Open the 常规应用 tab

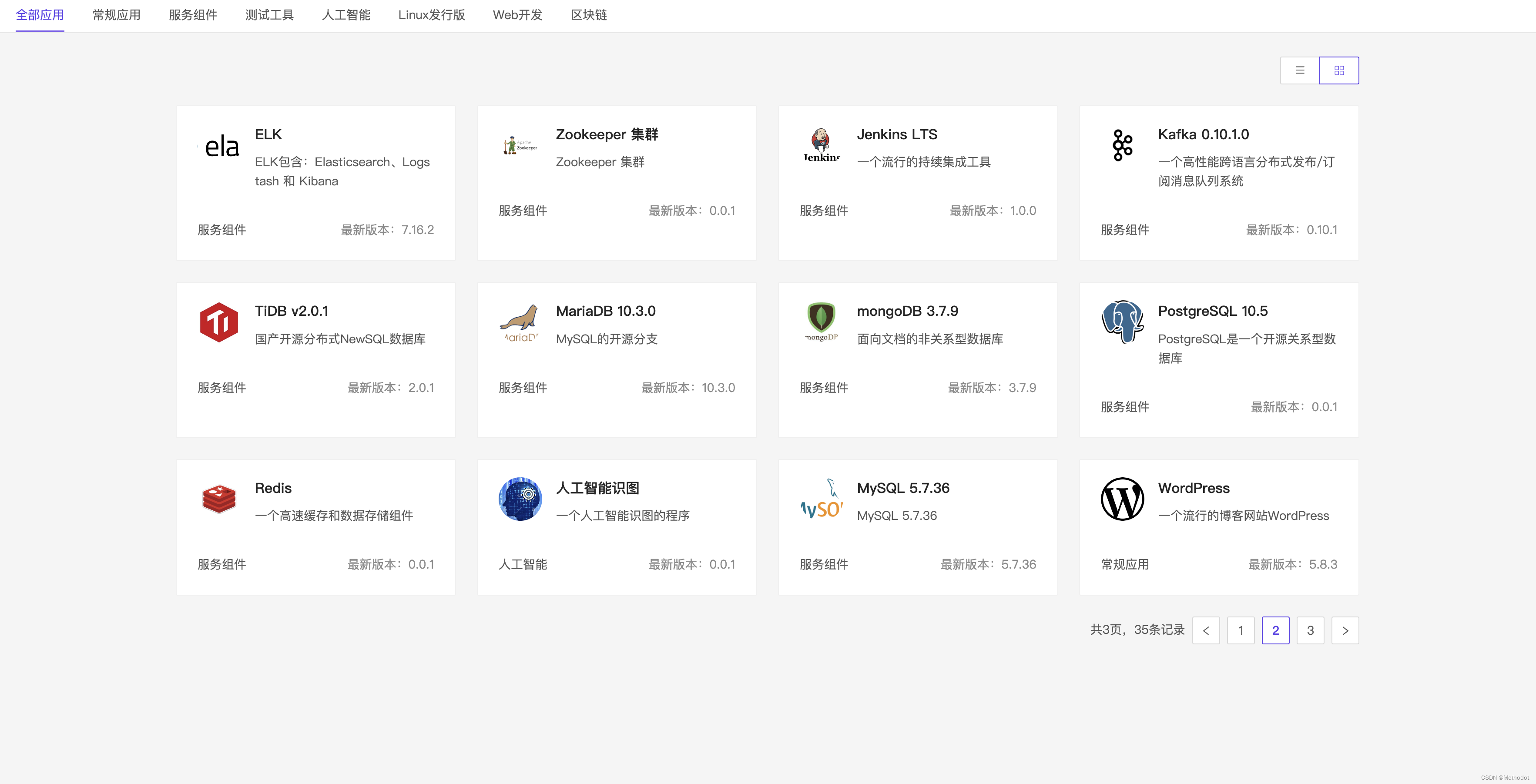click(x=116, y=15)
